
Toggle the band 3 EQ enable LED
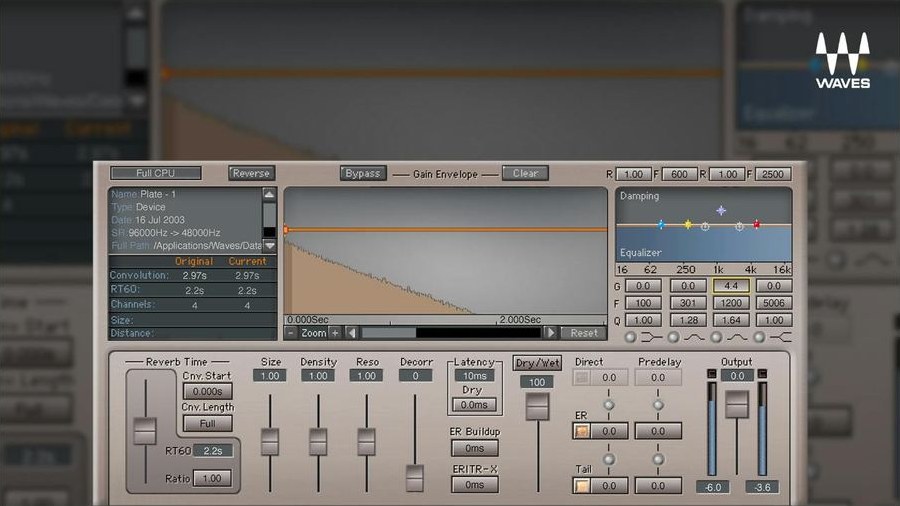point(716,337)
